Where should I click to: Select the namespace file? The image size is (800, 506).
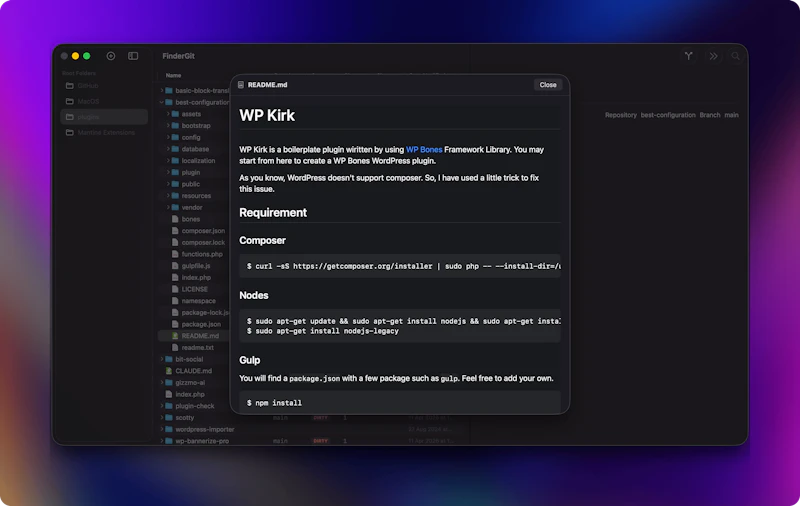(198, 301)
